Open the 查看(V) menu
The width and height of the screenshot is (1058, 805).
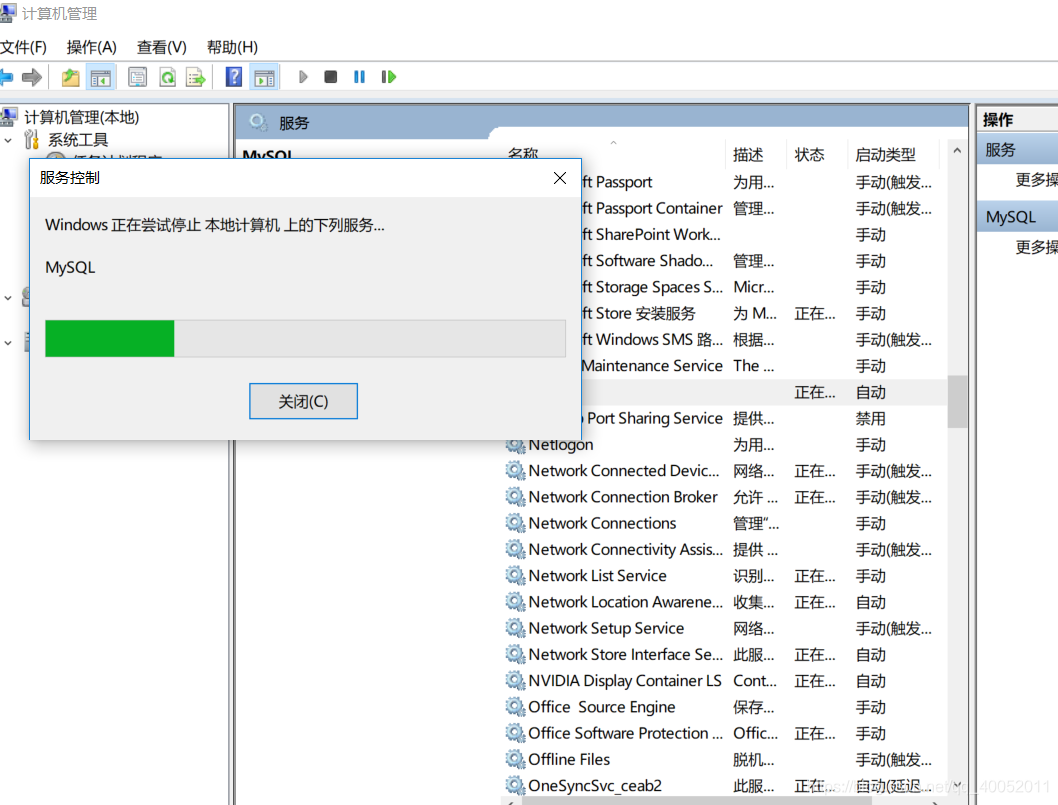(162, 47)
